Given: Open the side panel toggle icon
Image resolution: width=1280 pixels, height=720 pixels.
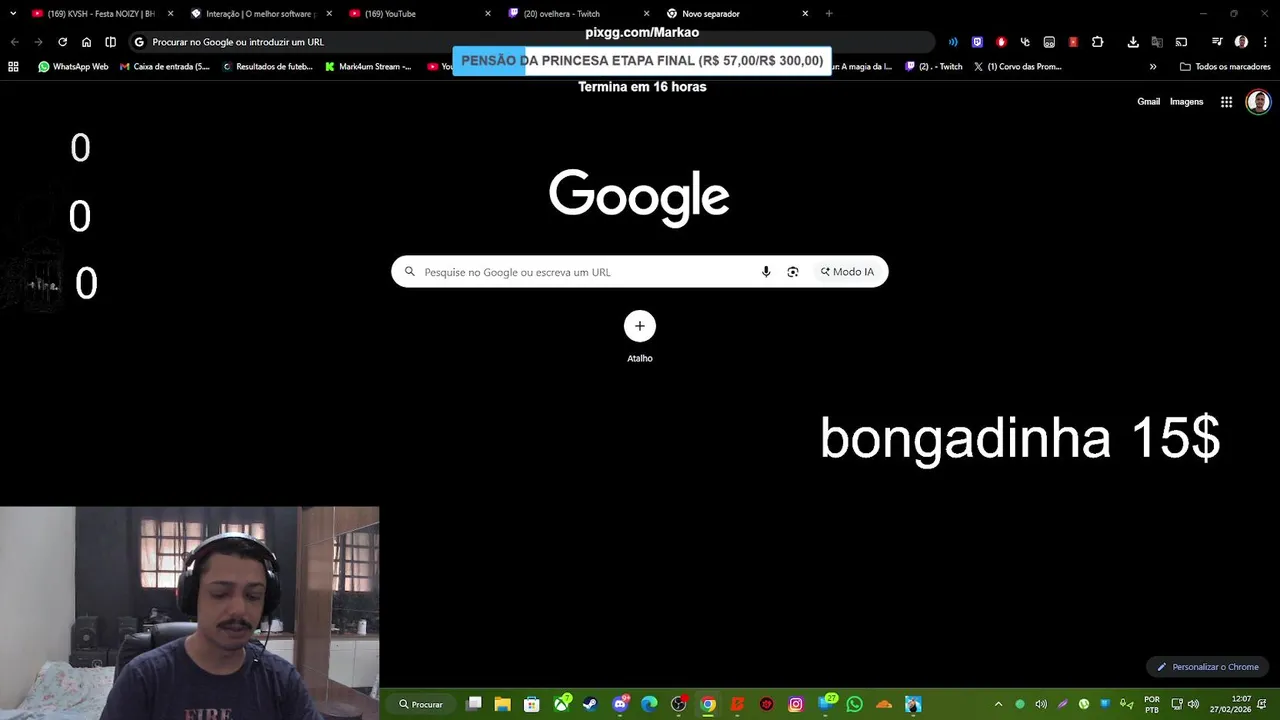Looking at the screenshot, I should 110,42.
